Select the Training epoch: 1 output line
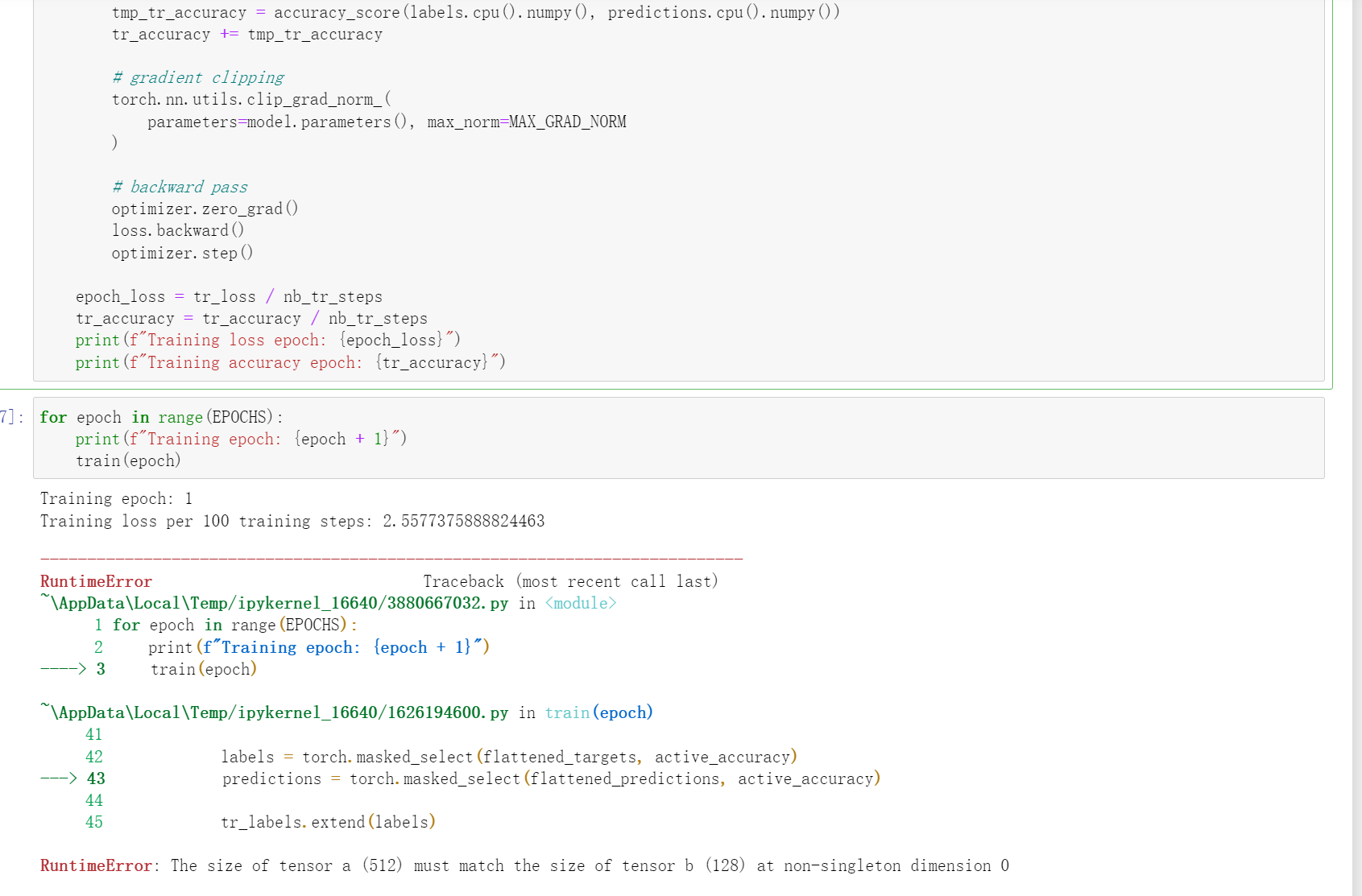Viewport: 1362px width, 896px height. (x=115, y=498)
